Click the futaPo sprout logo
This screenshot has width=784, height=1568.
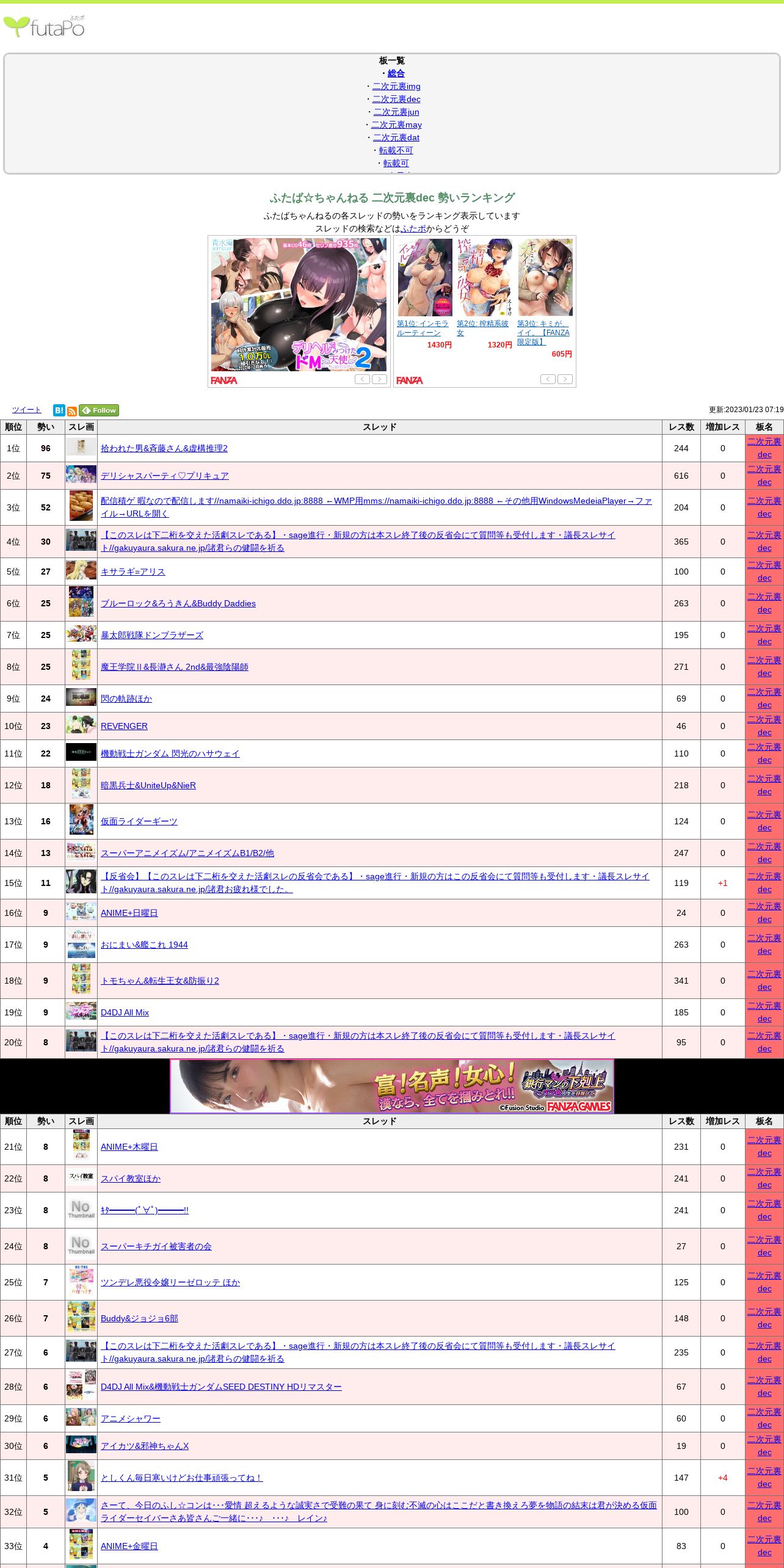pos(44,26)
